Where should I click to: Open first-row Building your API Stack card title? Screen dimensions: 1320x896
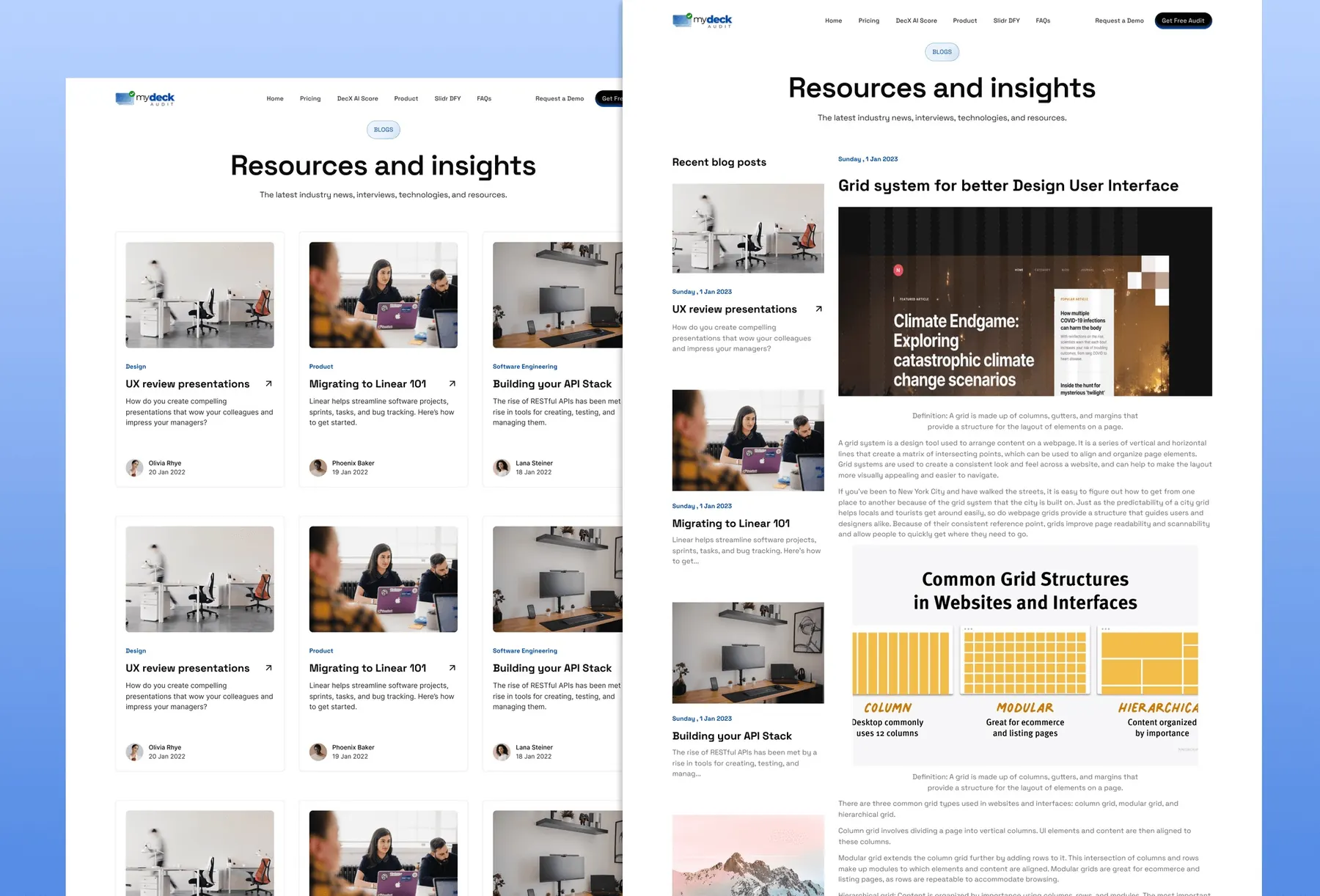[x=552, y=383]
